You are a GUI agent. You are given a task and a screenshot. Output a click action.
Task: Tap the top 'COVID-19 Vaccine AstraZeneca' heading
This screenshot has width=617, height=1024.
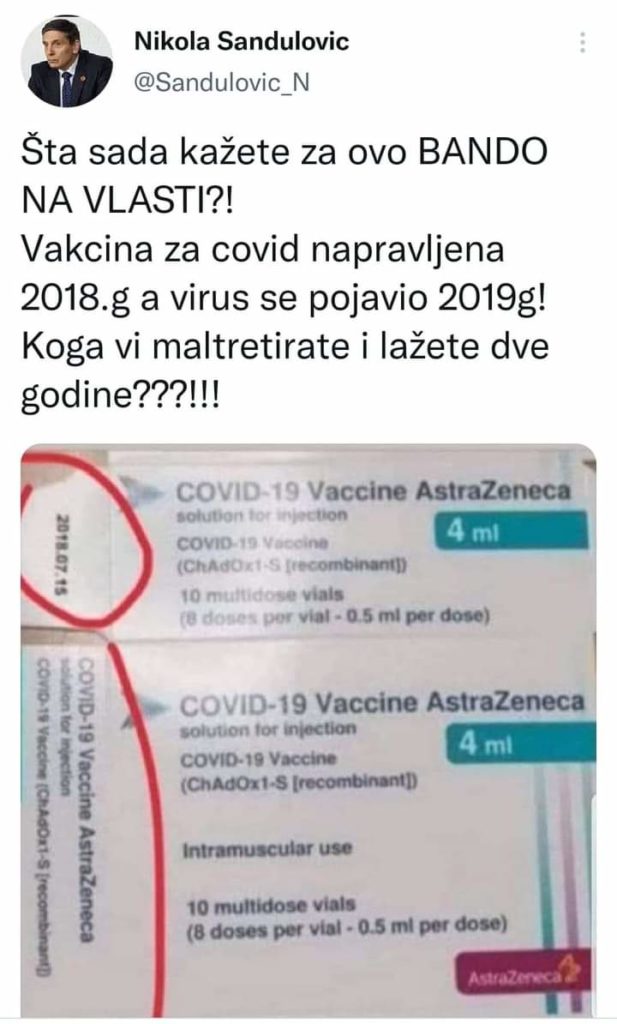point(374,491)
